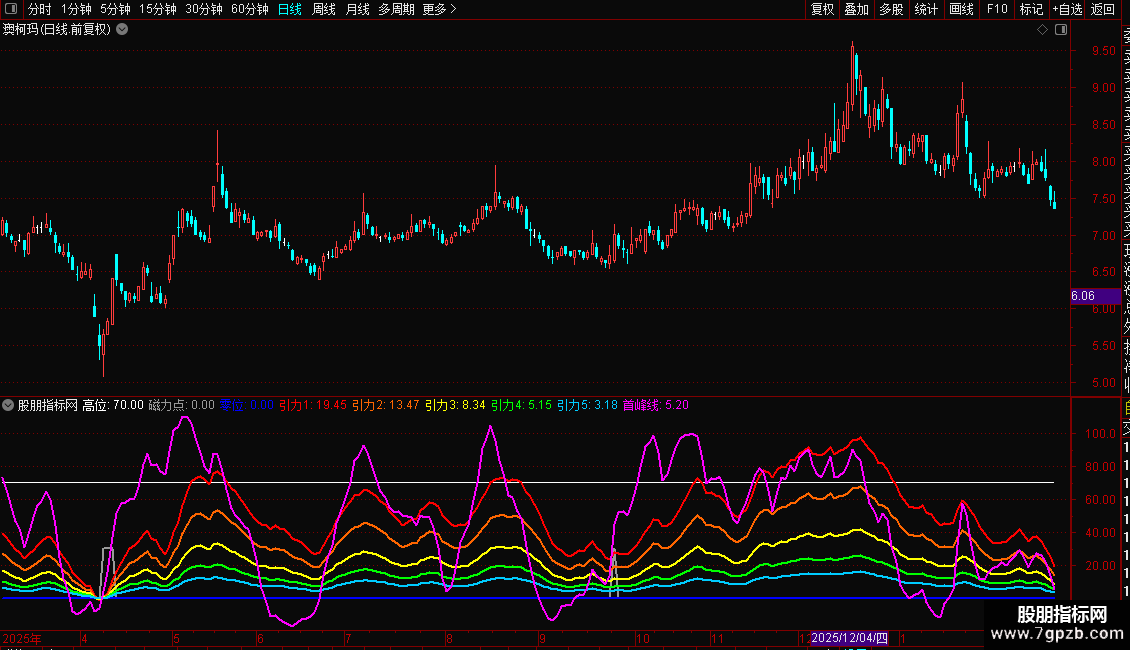Open the indicator dropdown beside 股朋指标网
This screenshot has height=650, width=1130.
8,405
